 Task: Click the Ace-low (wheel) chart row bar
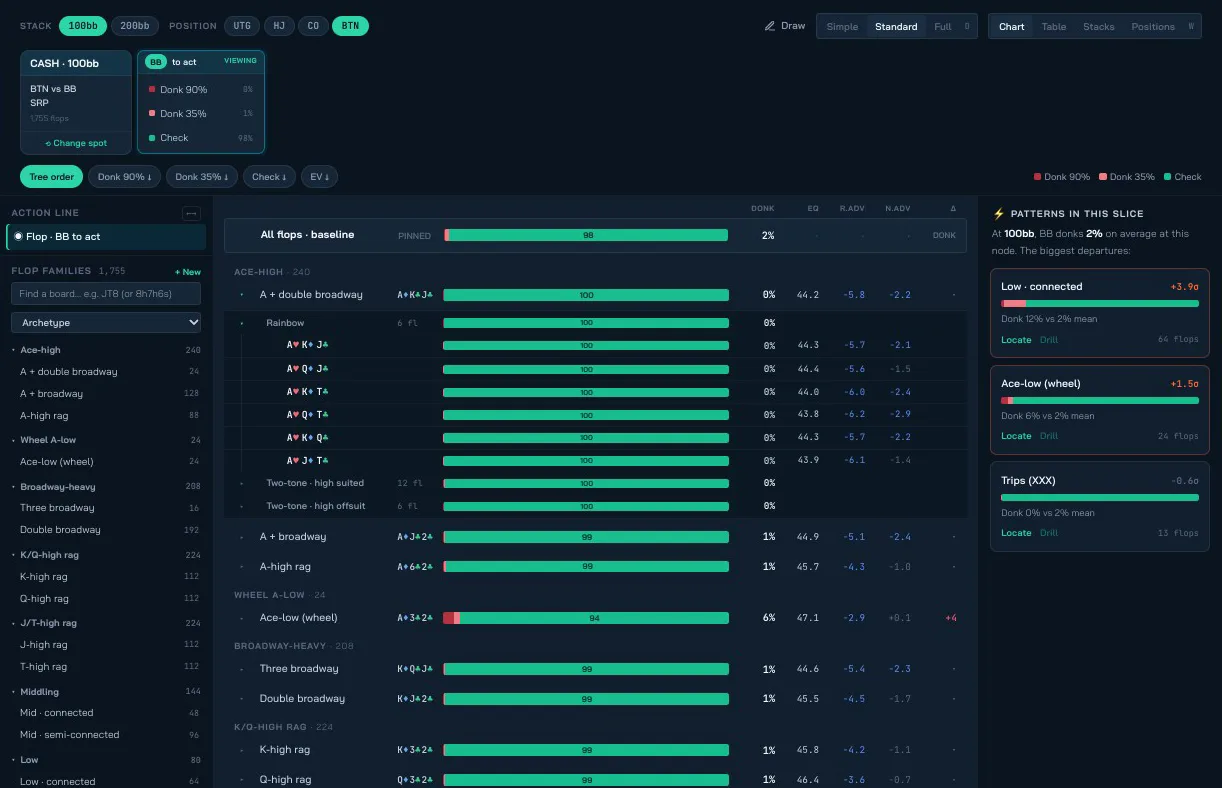pos(586,618)
